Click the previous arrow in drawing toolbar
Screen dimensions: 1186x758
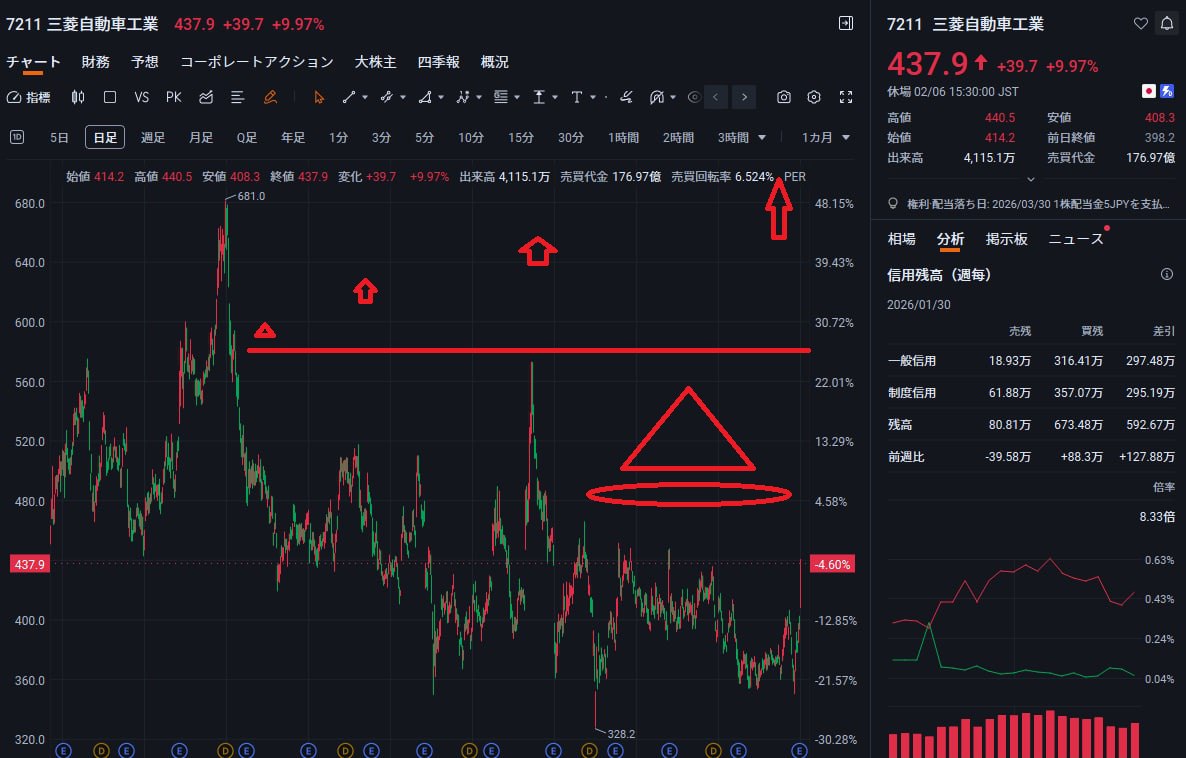(x=716, y=97)
